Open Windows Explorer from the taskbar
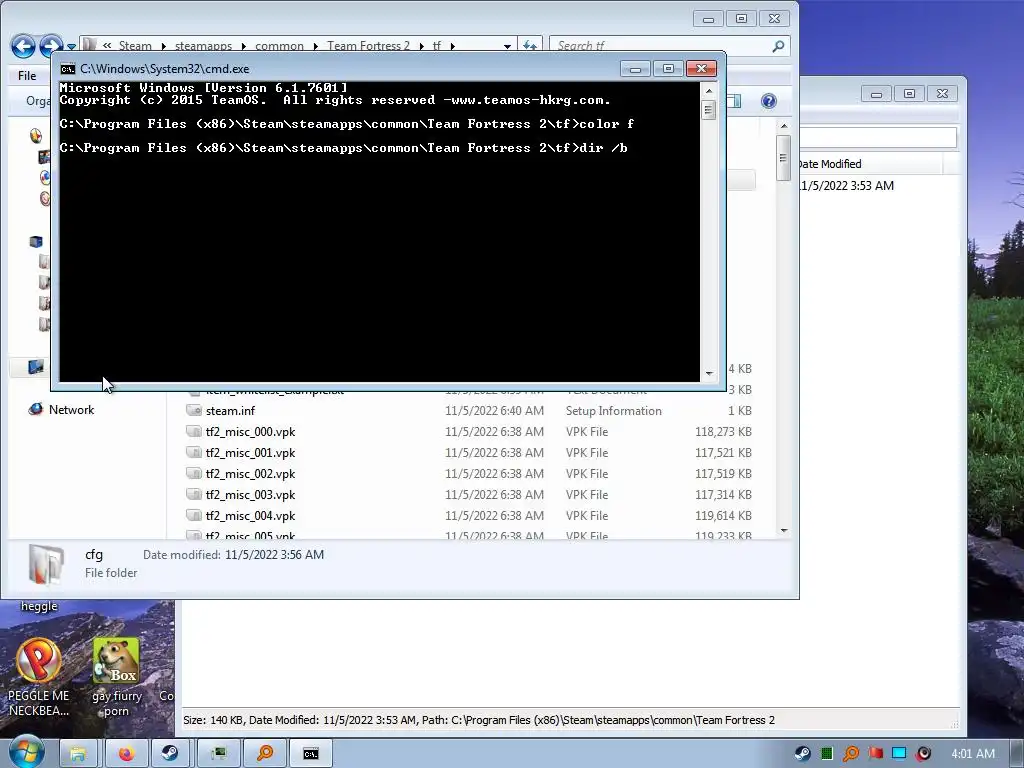1024x768 pixels. [x=78, y=753]
